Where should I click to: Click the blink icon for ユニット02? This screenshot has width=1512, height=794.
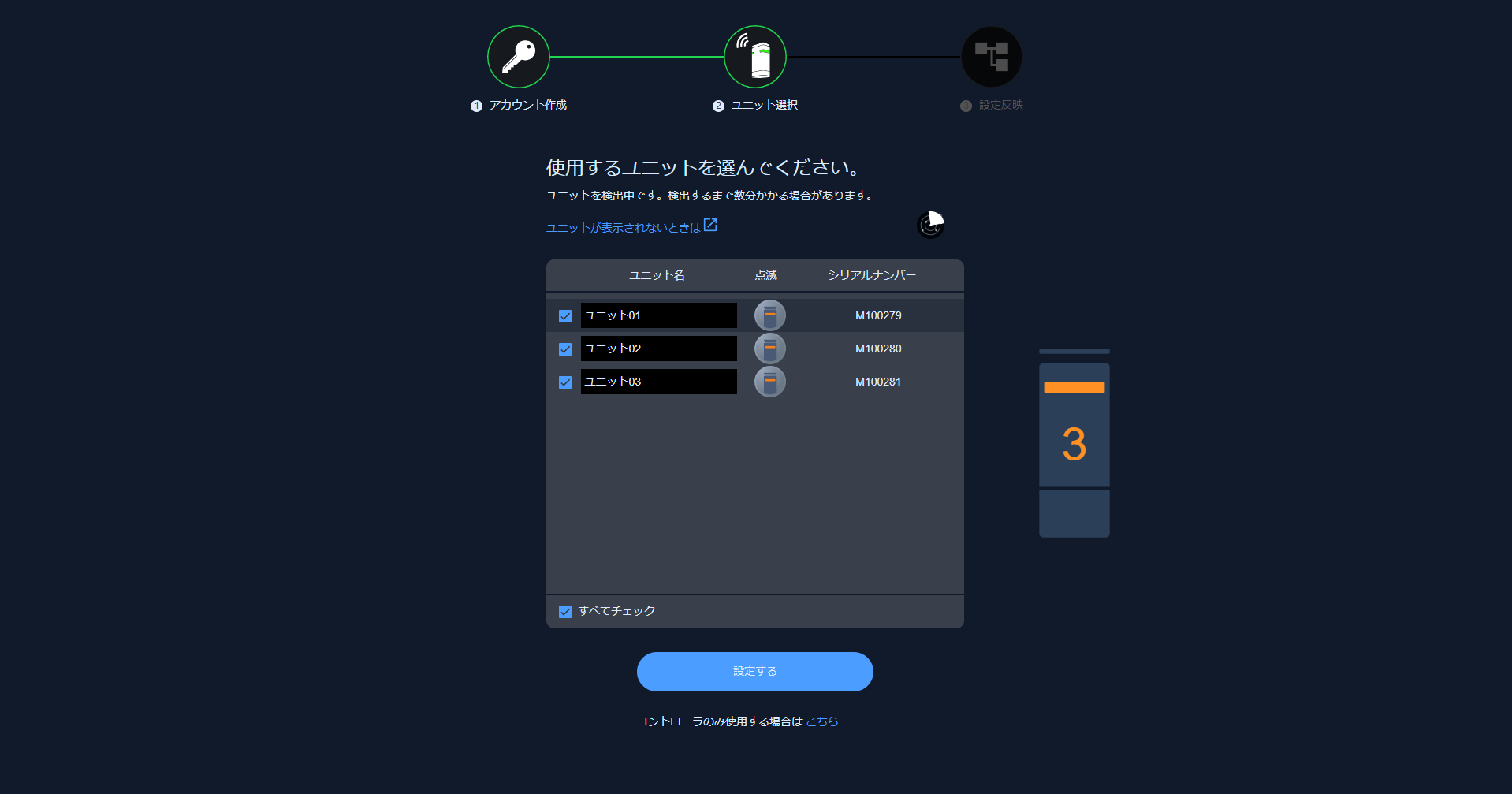coord(769,348)
